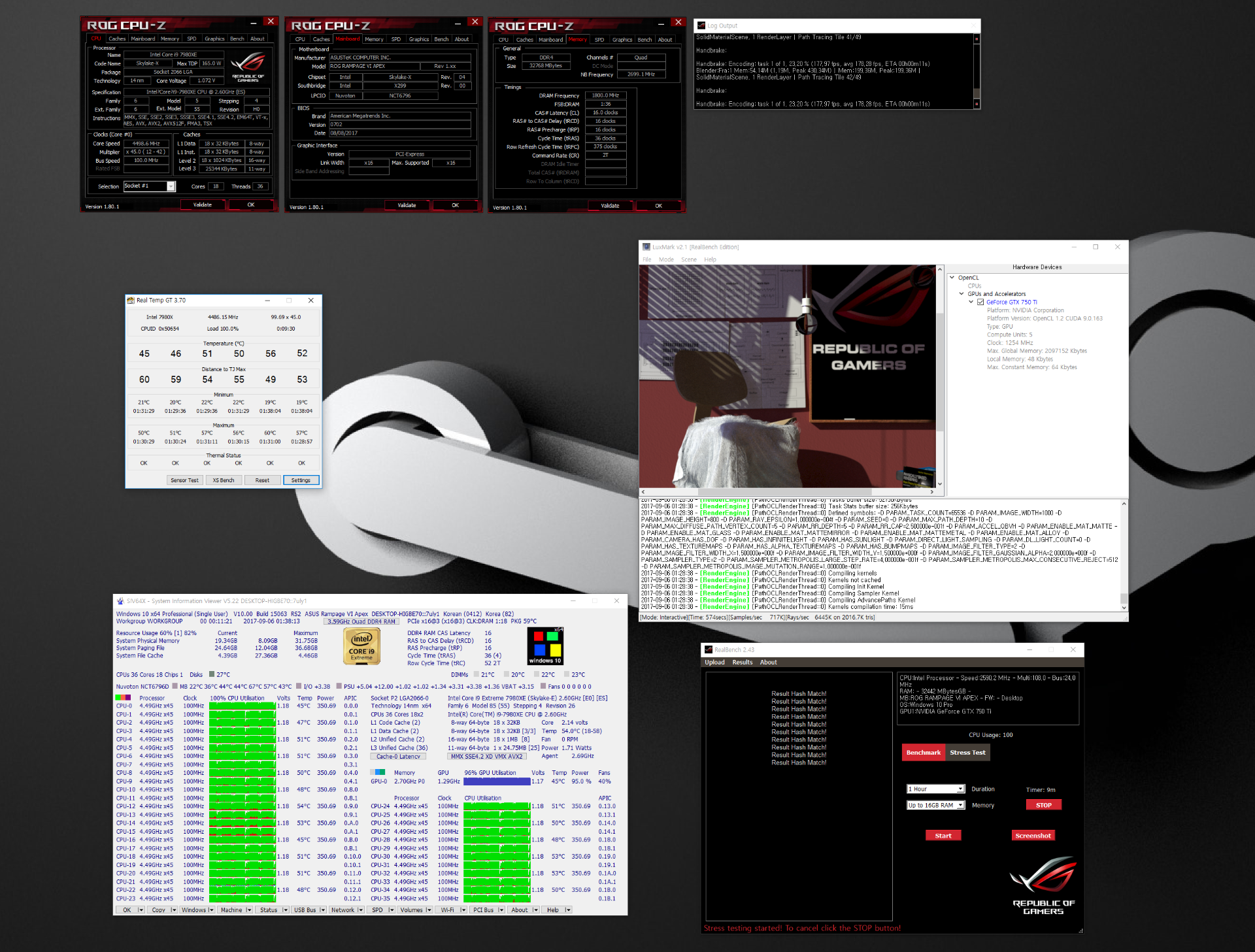Viewport: 1255px width, 952px height.
Task: Click the LuxMark window title icon
Action: point(646,247)
